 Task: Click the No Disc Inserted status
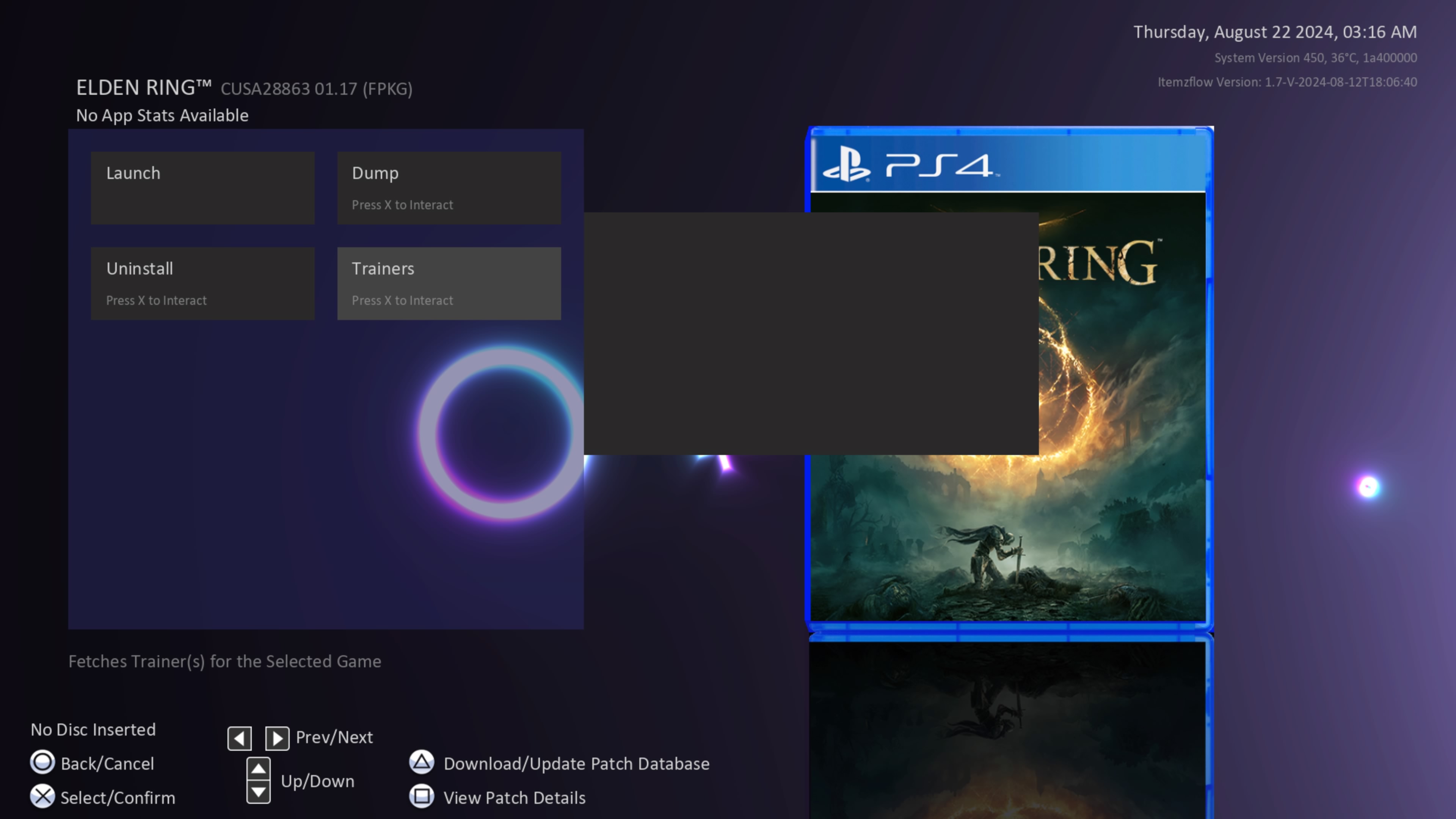click(x=93, y=730)
